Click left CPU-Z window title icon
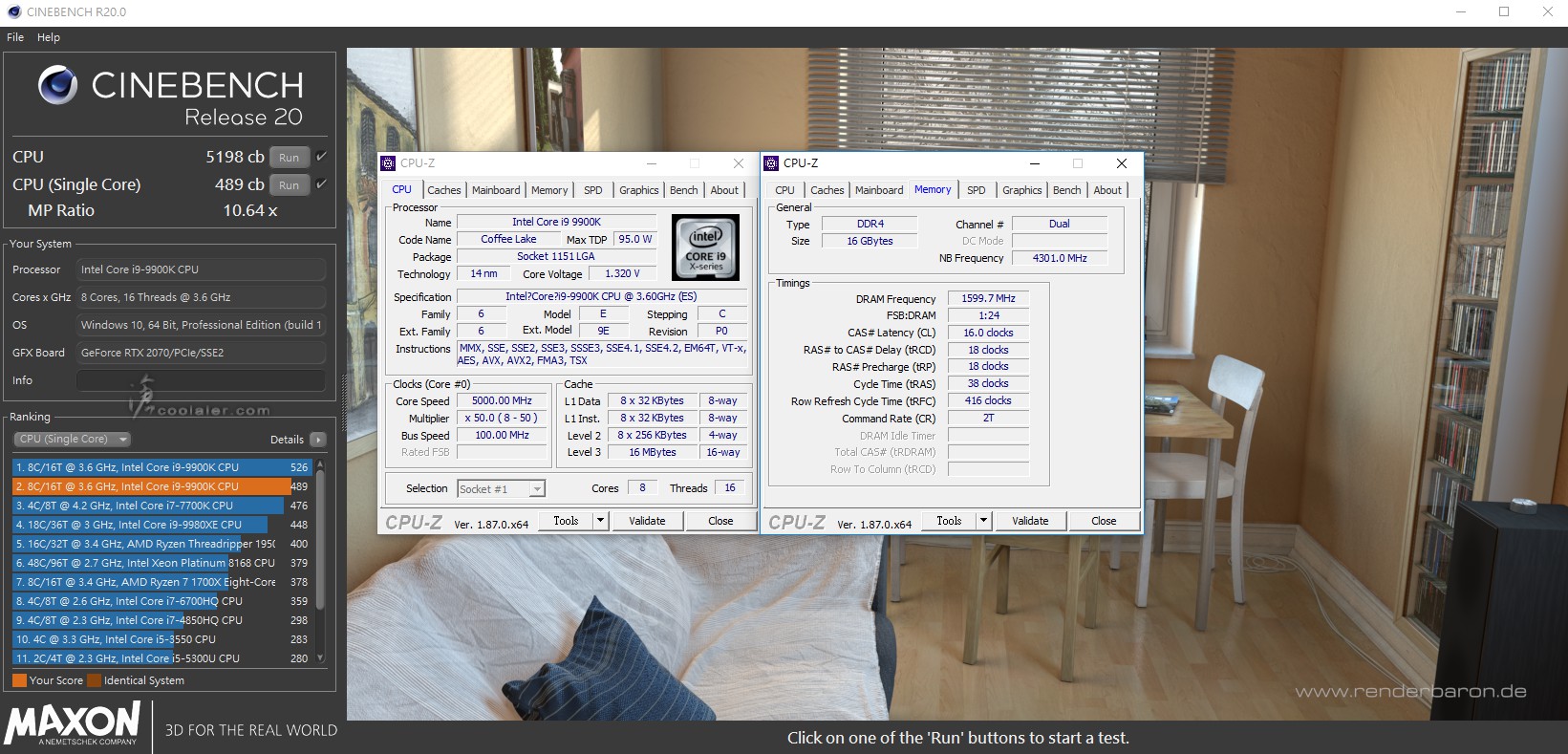This screenshot has width=1568, height=754. click(388, 163)
